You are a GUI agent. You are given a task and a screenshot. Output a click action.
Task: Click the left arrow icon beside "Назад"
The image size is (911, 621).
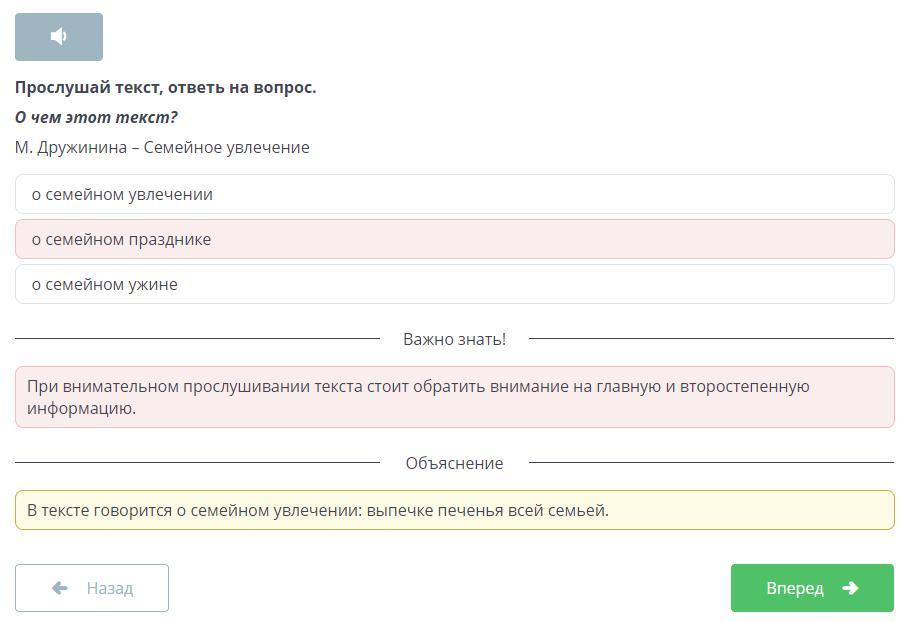click(x=59, y=588)
